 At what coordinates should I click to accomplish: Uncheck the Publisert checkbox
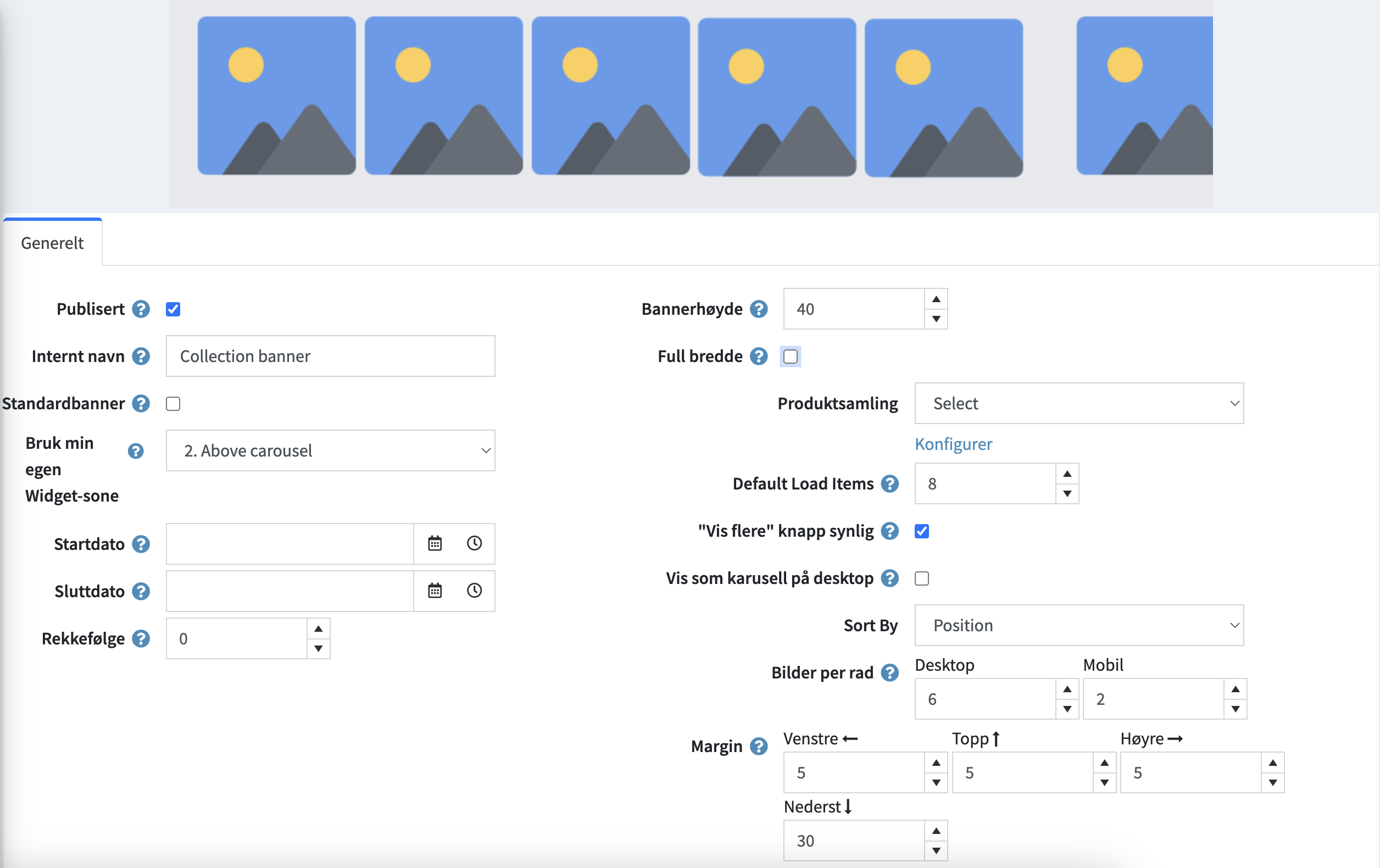click(173, 309)
